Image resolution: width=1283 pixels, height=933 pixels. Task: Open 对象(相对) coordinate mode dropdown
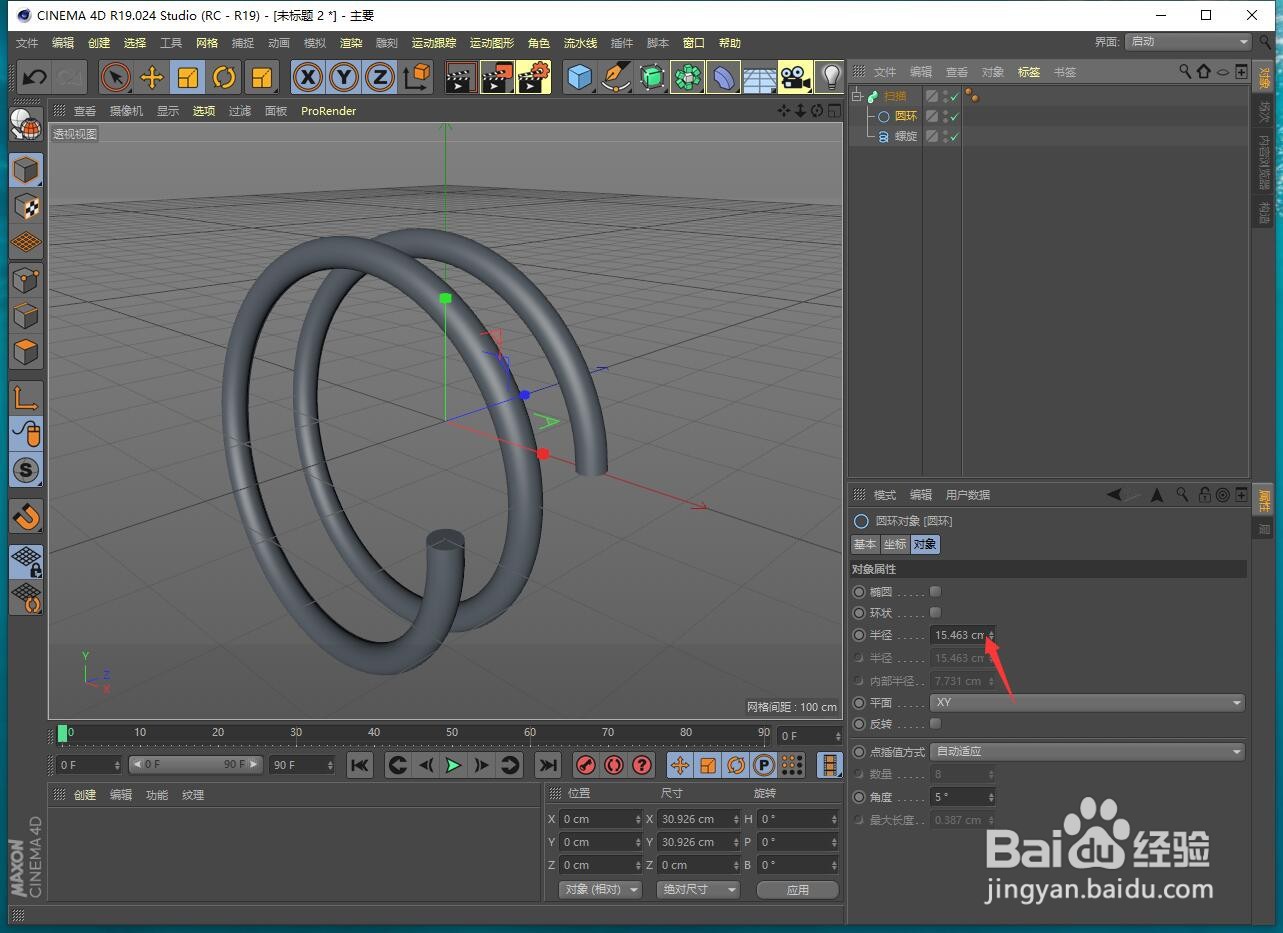pos(600,889)
